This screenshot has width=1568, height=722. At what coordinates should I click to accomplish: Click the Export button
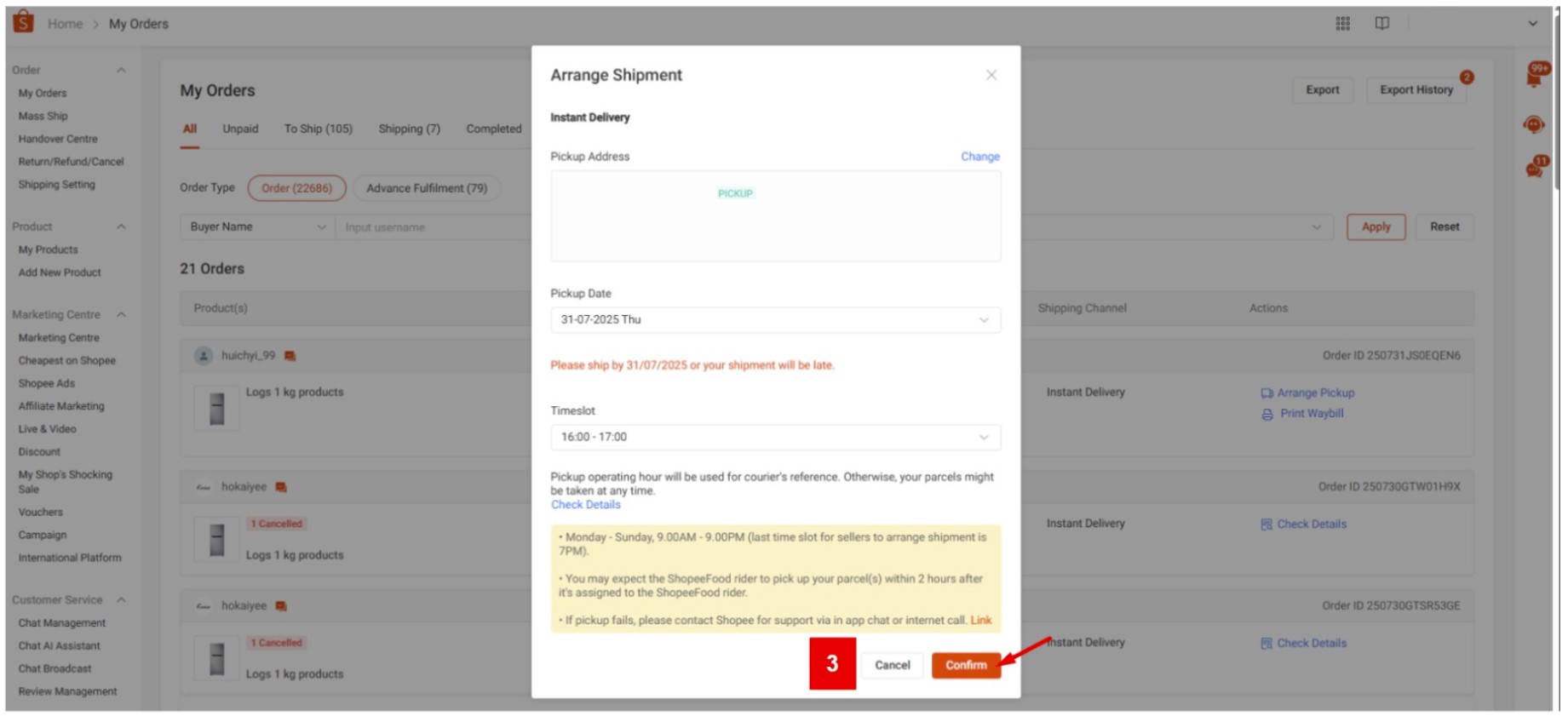coord(1323,90)
